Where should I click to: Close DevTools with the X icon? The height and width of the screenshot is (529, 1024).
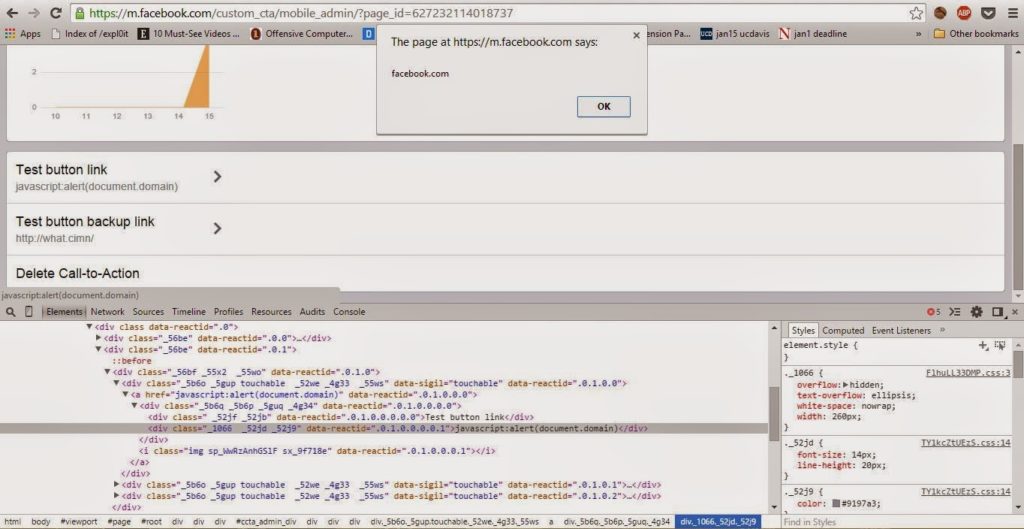1014,312
